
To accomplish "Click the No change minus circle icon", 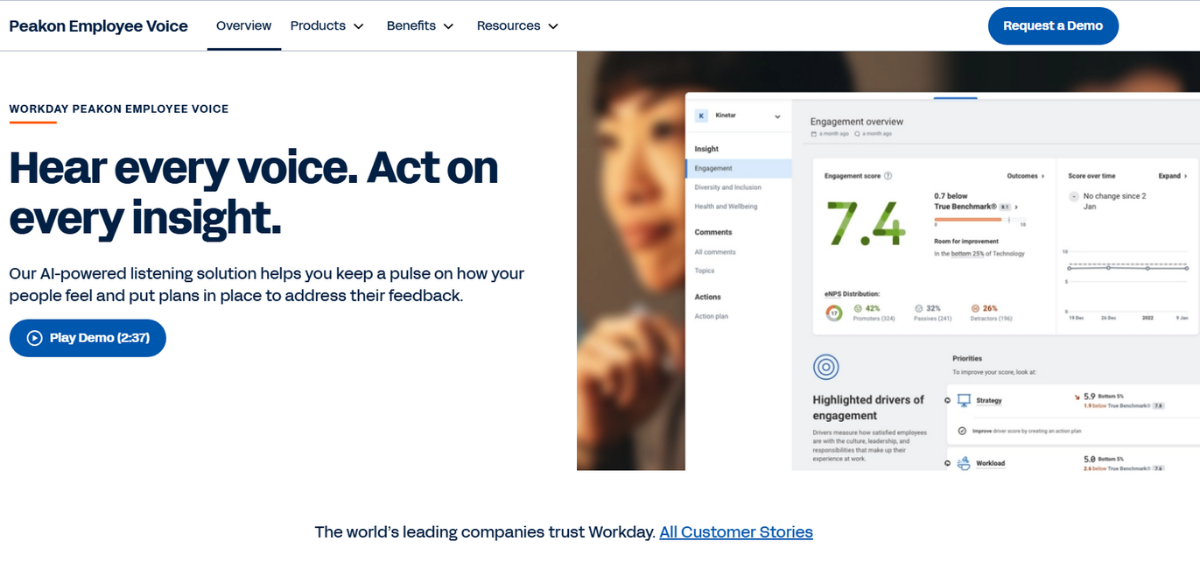I will pos(1074,197).
